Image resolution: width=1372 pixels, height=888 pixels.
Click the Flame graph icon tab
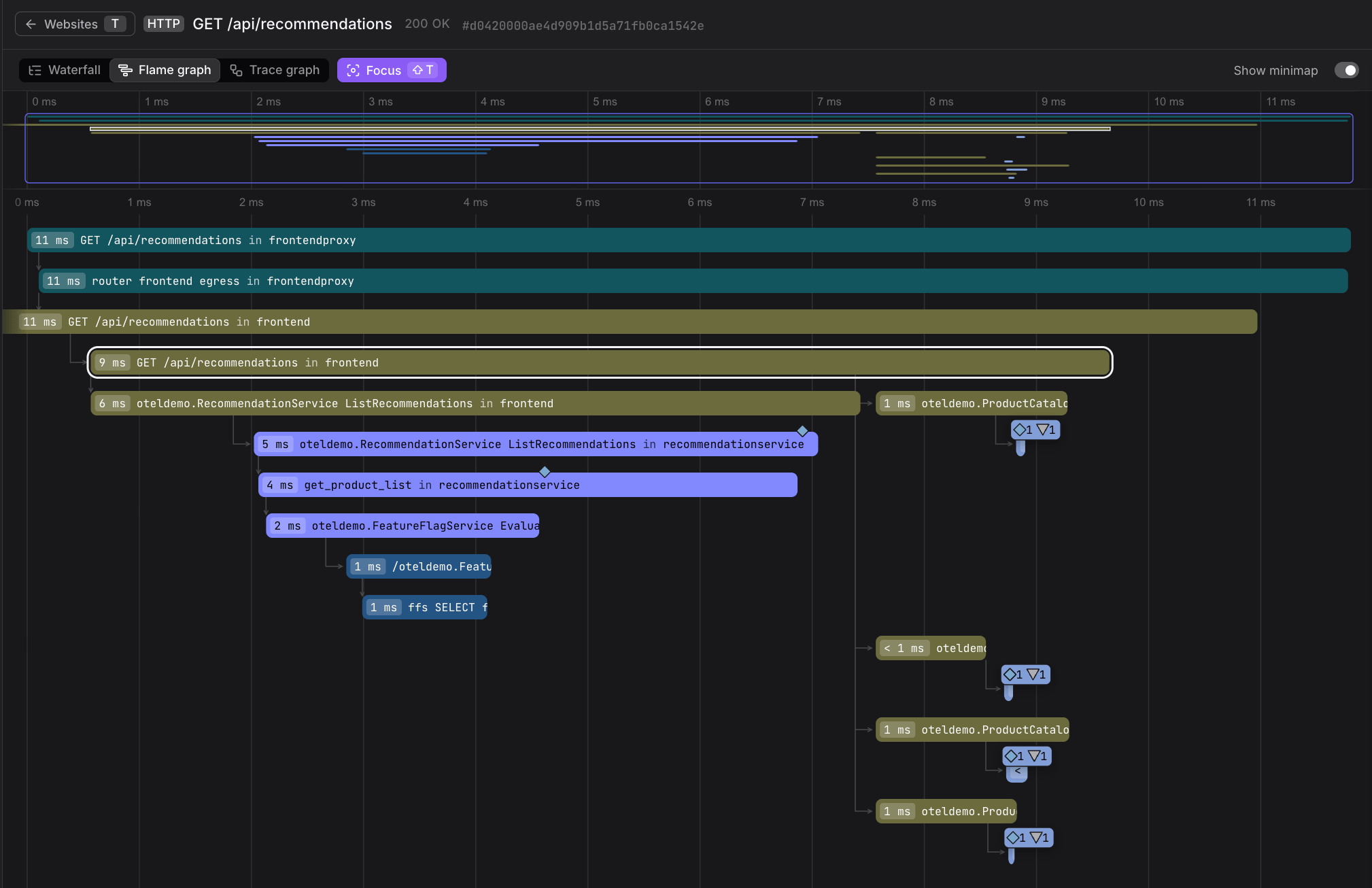point(165,70)
